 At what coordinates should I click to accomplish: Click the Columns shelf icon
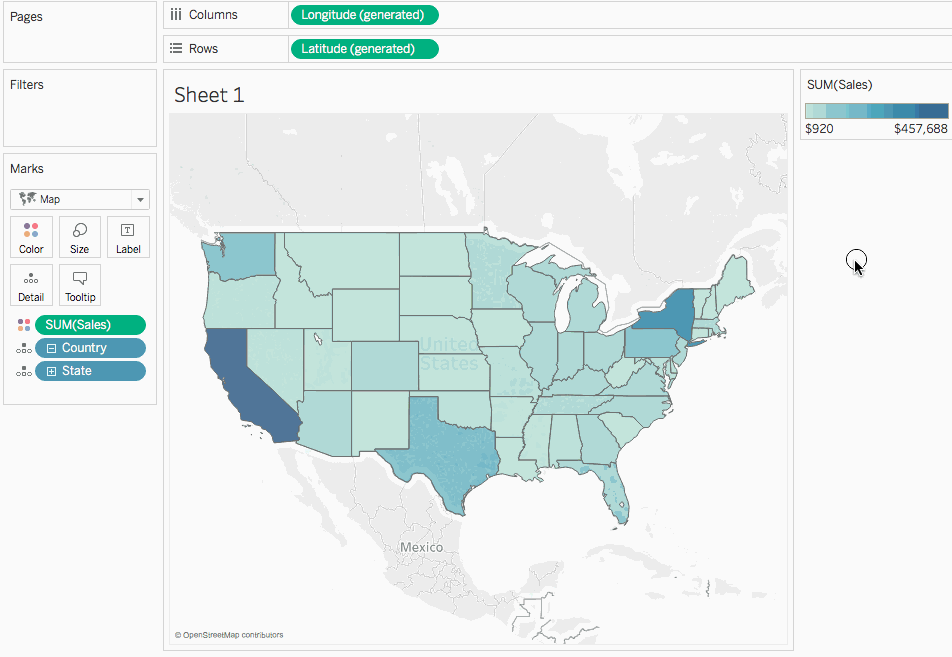tap(175, 15)
